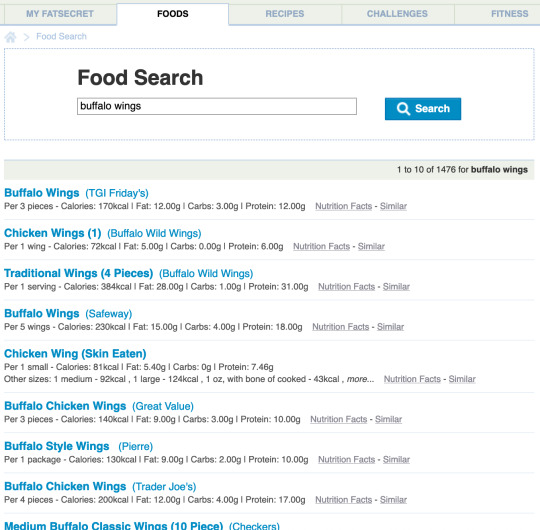
Task: Go to the Fitness tab
Action: pyautogui.click(x=509, y=14)
